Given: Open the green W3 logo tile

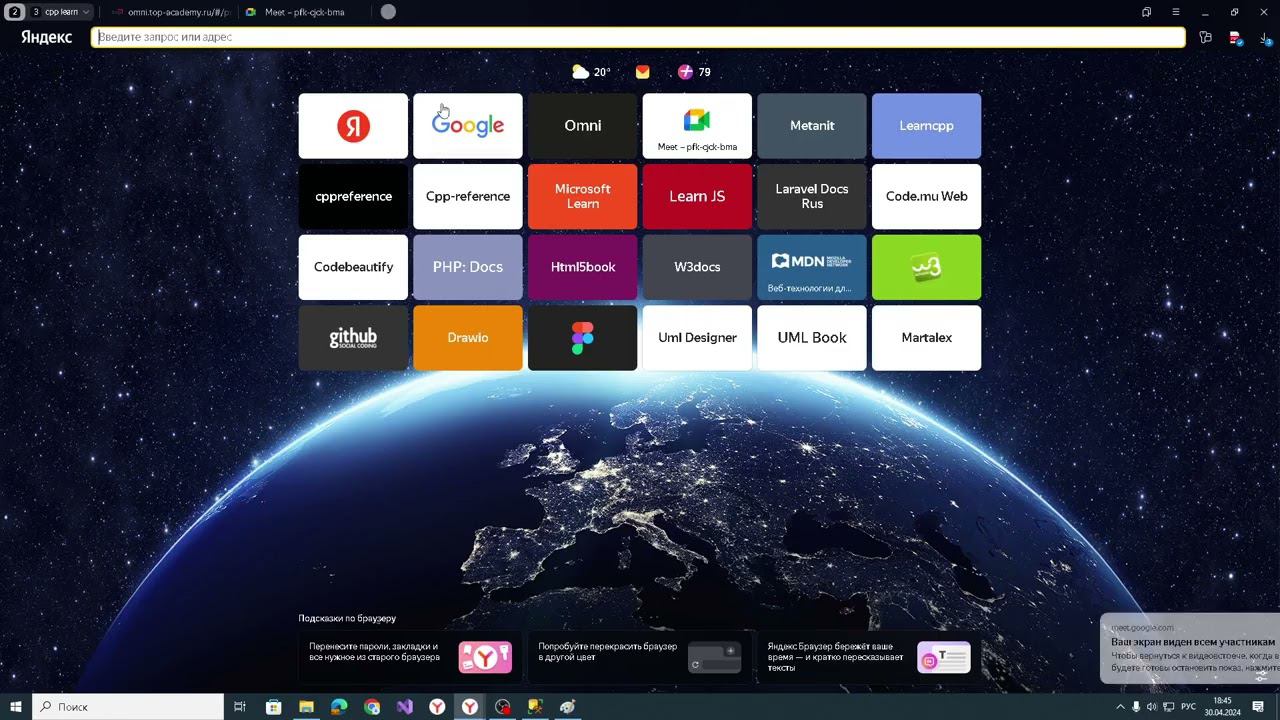Looking at the screenshot, I should click(927, 267).
